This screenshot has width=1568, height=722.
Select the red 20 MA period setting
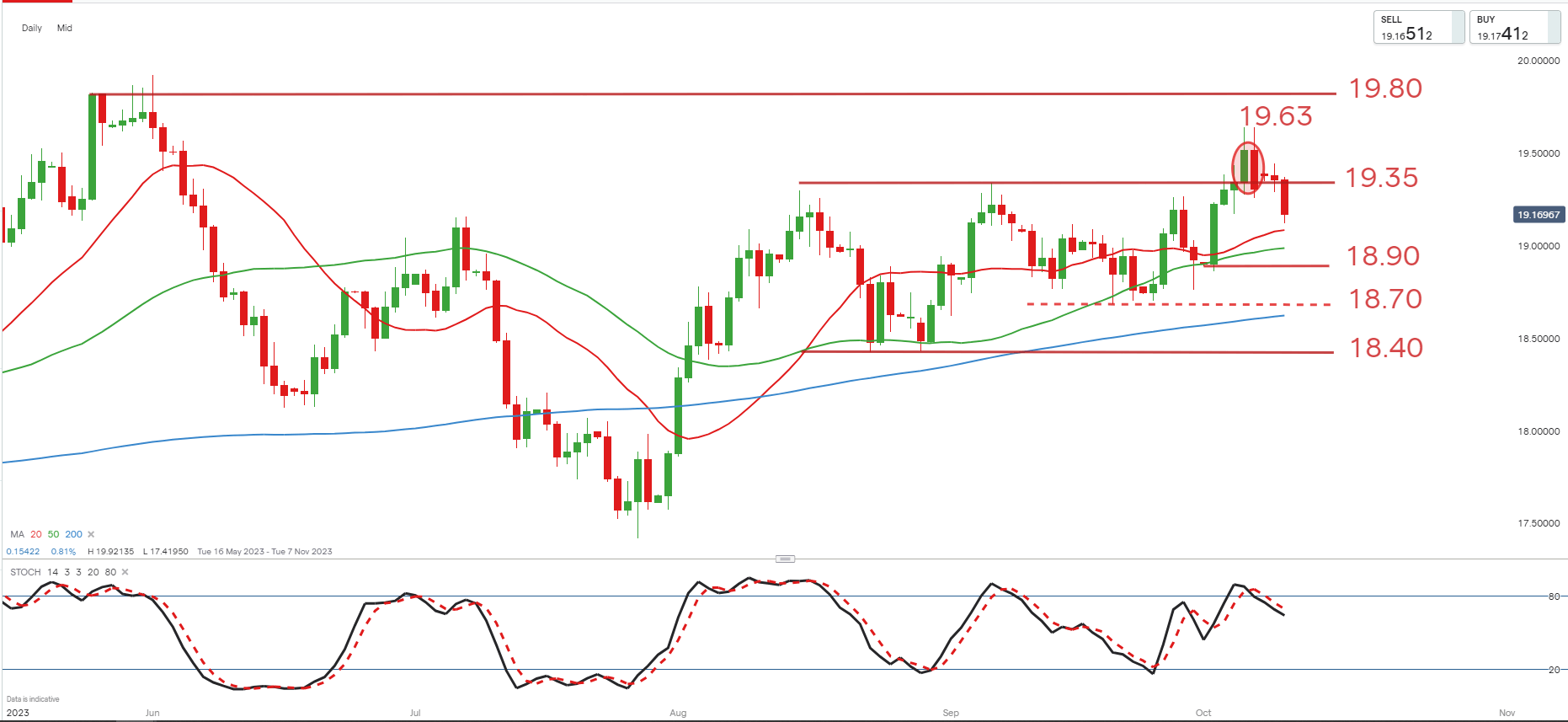tap(36, 534)
